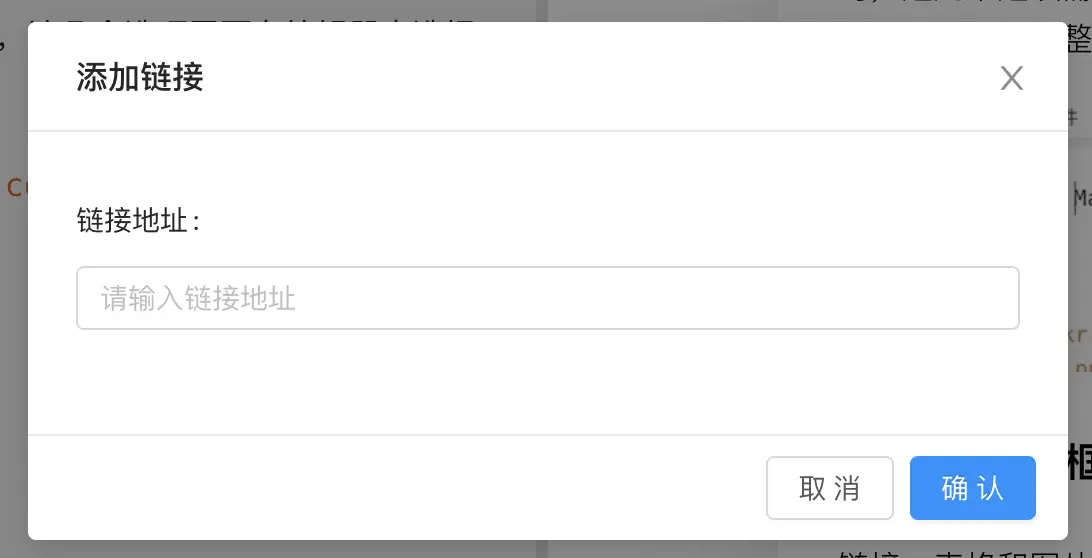Click the 取消 button
1092x558 pixels.
[829, 488]
